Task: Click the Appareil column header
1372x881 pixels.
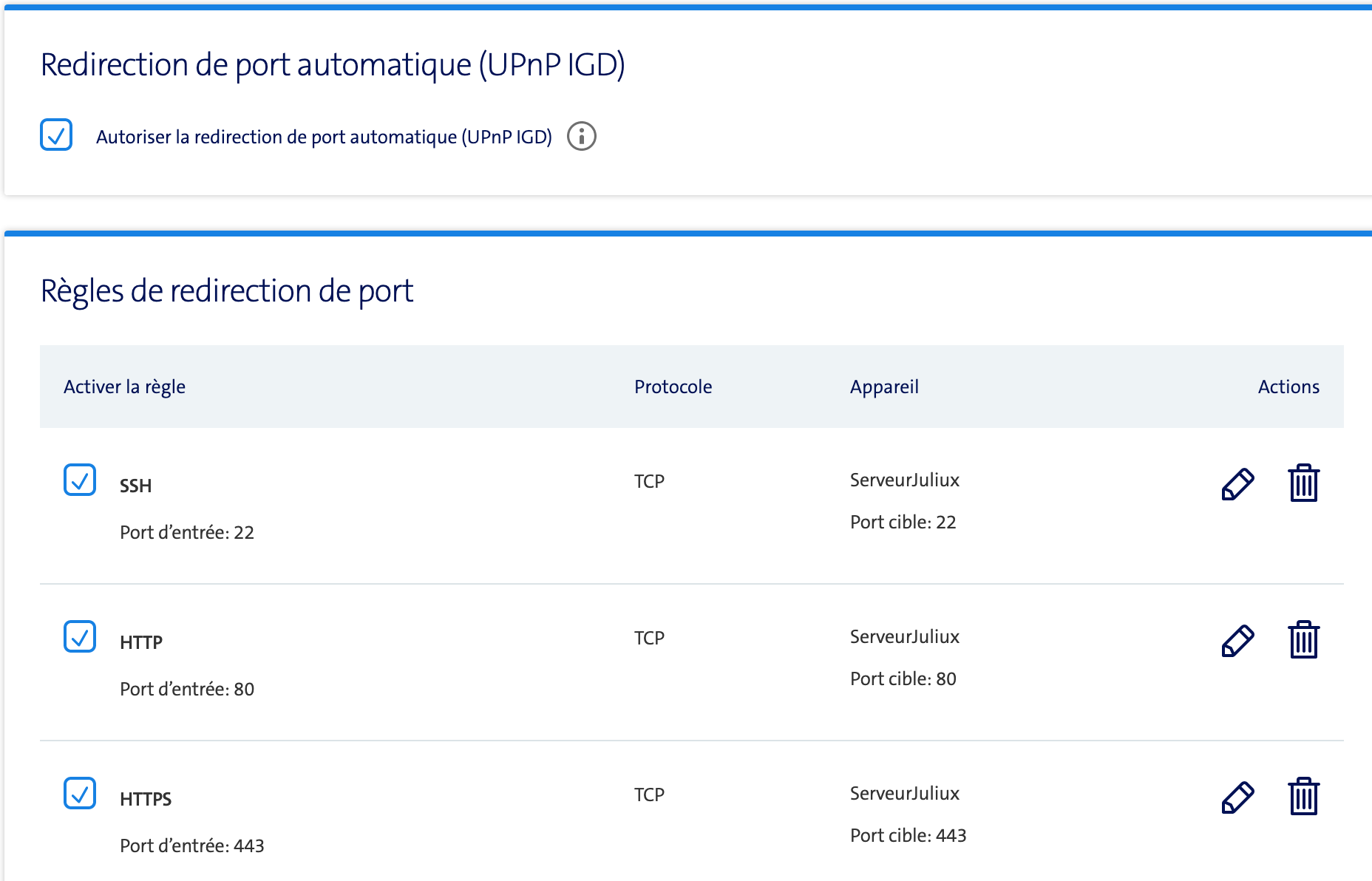Action: tap(884, 387)
